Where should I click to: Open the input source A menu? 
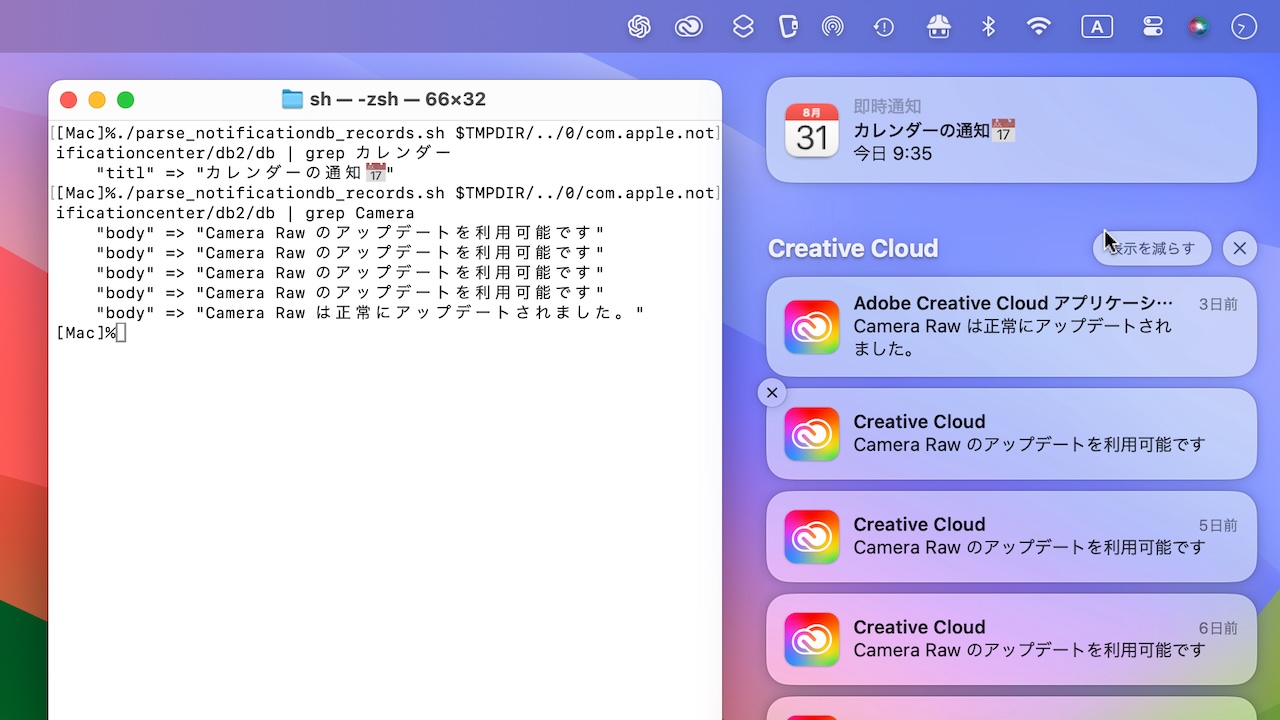pyautogui.click(x=1097, y=27)
